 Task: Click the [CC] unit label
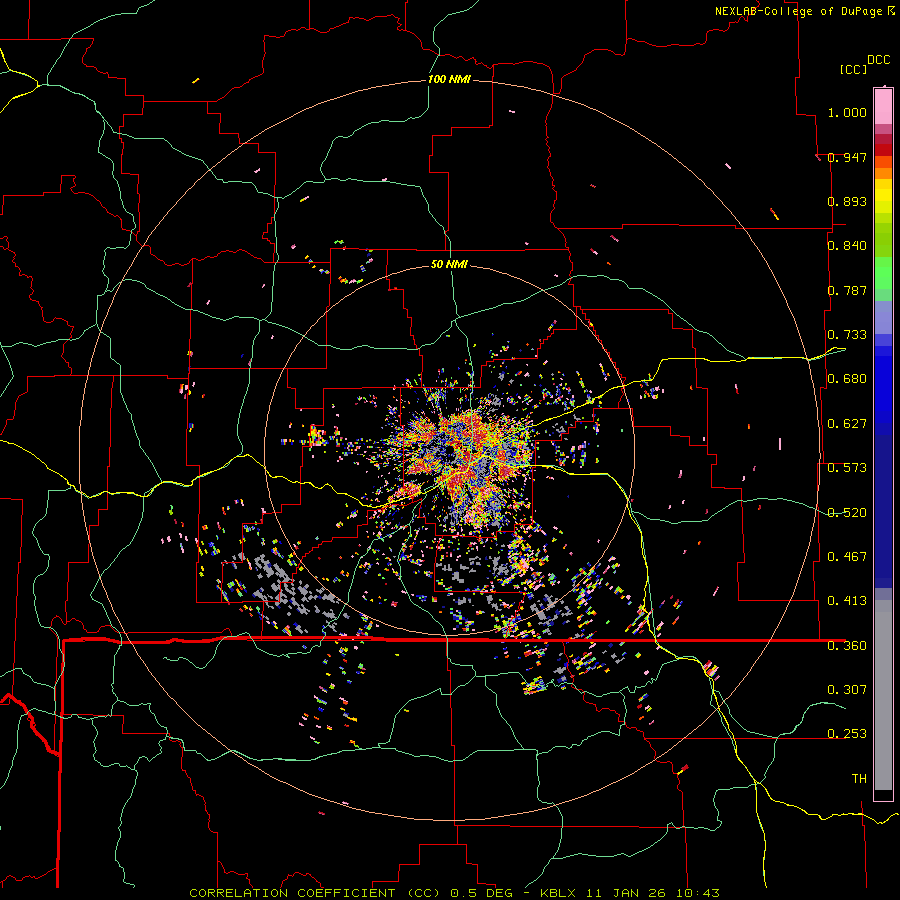coord(853,69)
